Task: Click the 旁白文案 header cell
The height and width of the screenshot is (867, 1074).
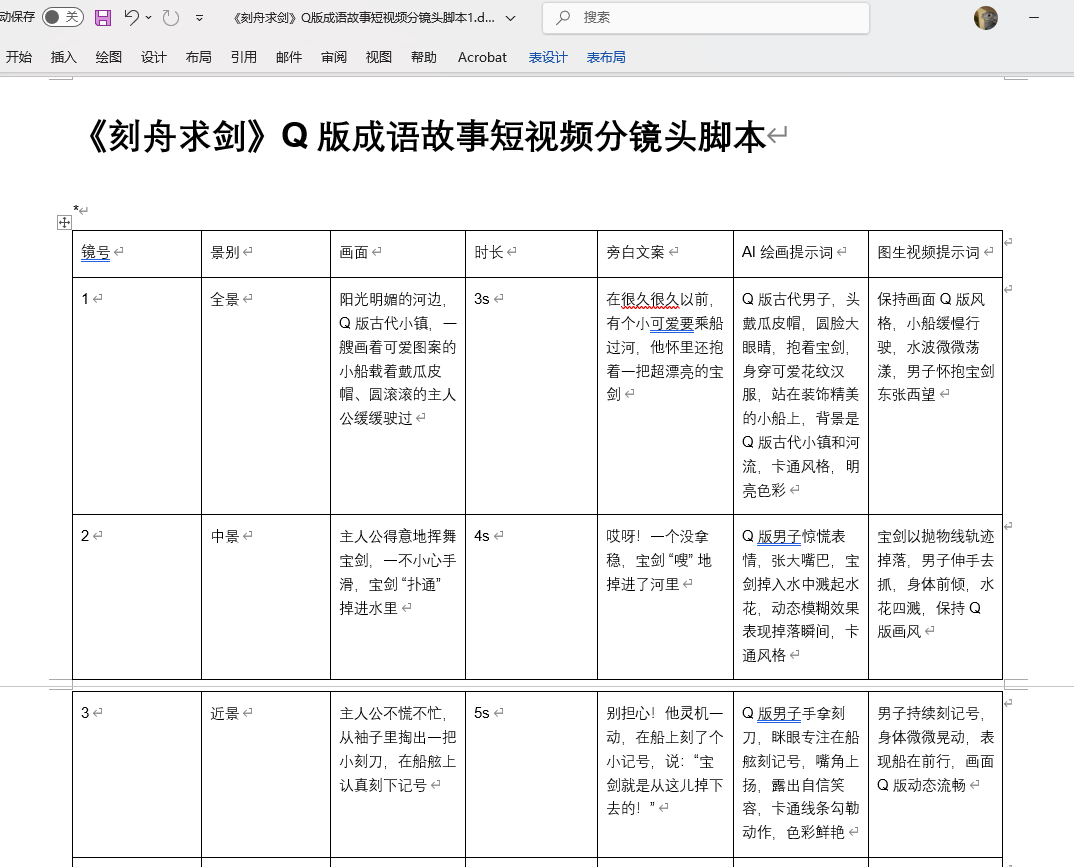Action: [x=665, y=253]
